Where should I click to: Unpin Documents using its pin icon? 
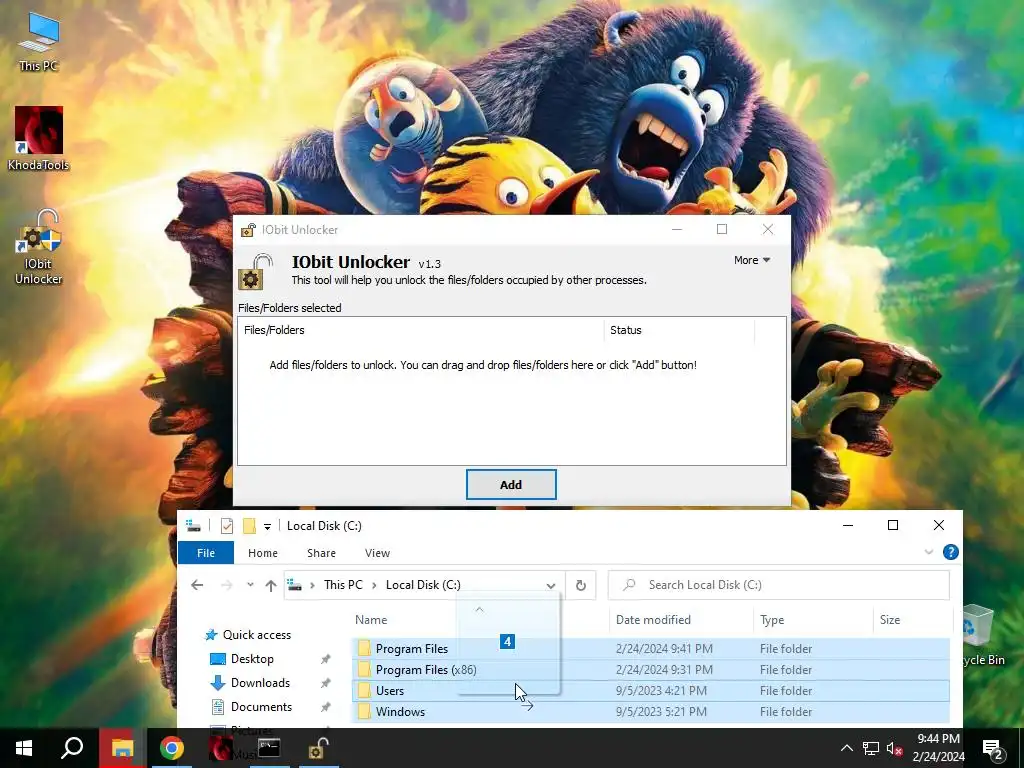pyautogui.click(x=325, y=707)
